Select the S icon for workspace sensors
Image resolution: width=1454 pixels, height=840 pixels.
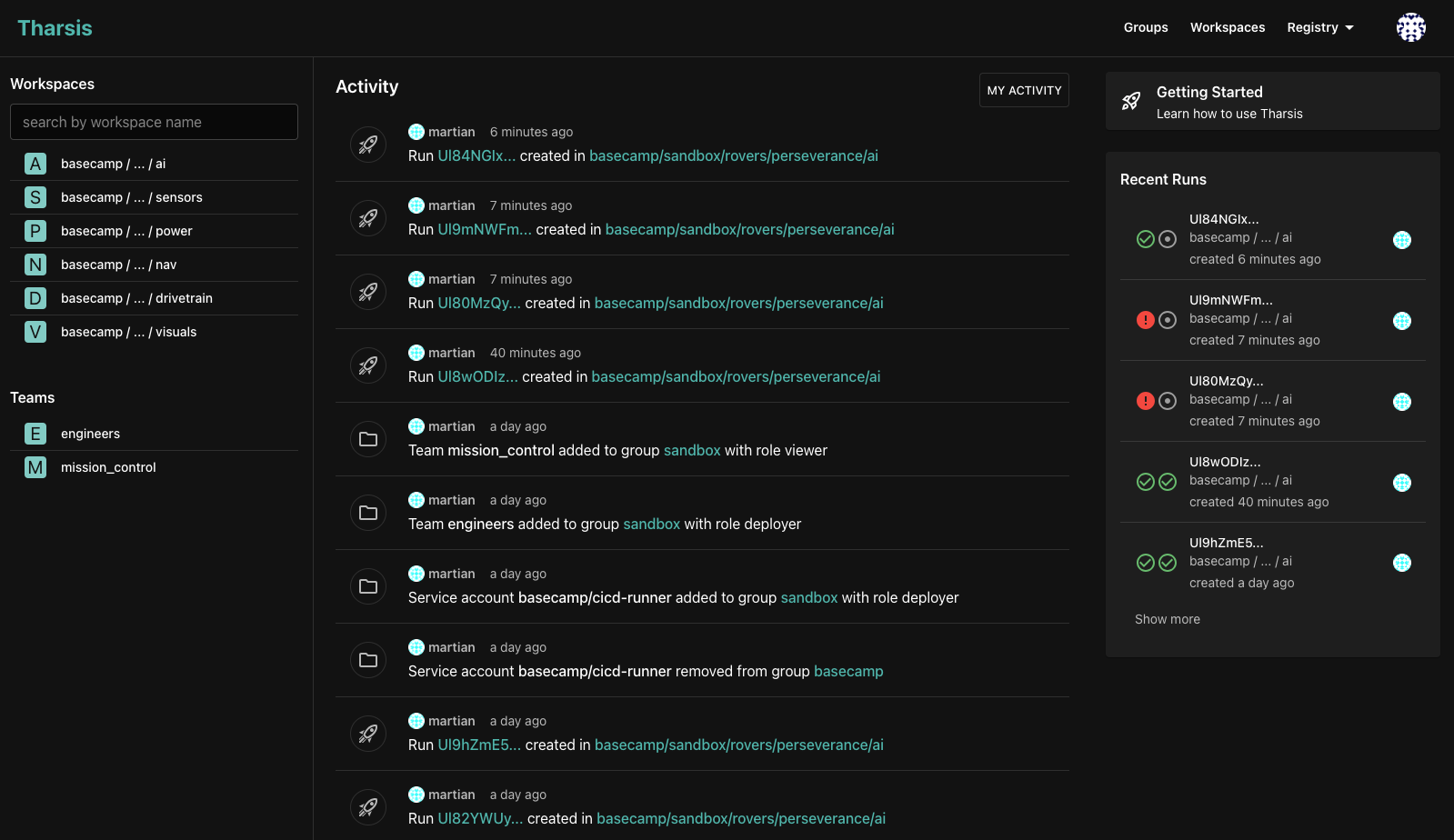(x=35, y=197)
